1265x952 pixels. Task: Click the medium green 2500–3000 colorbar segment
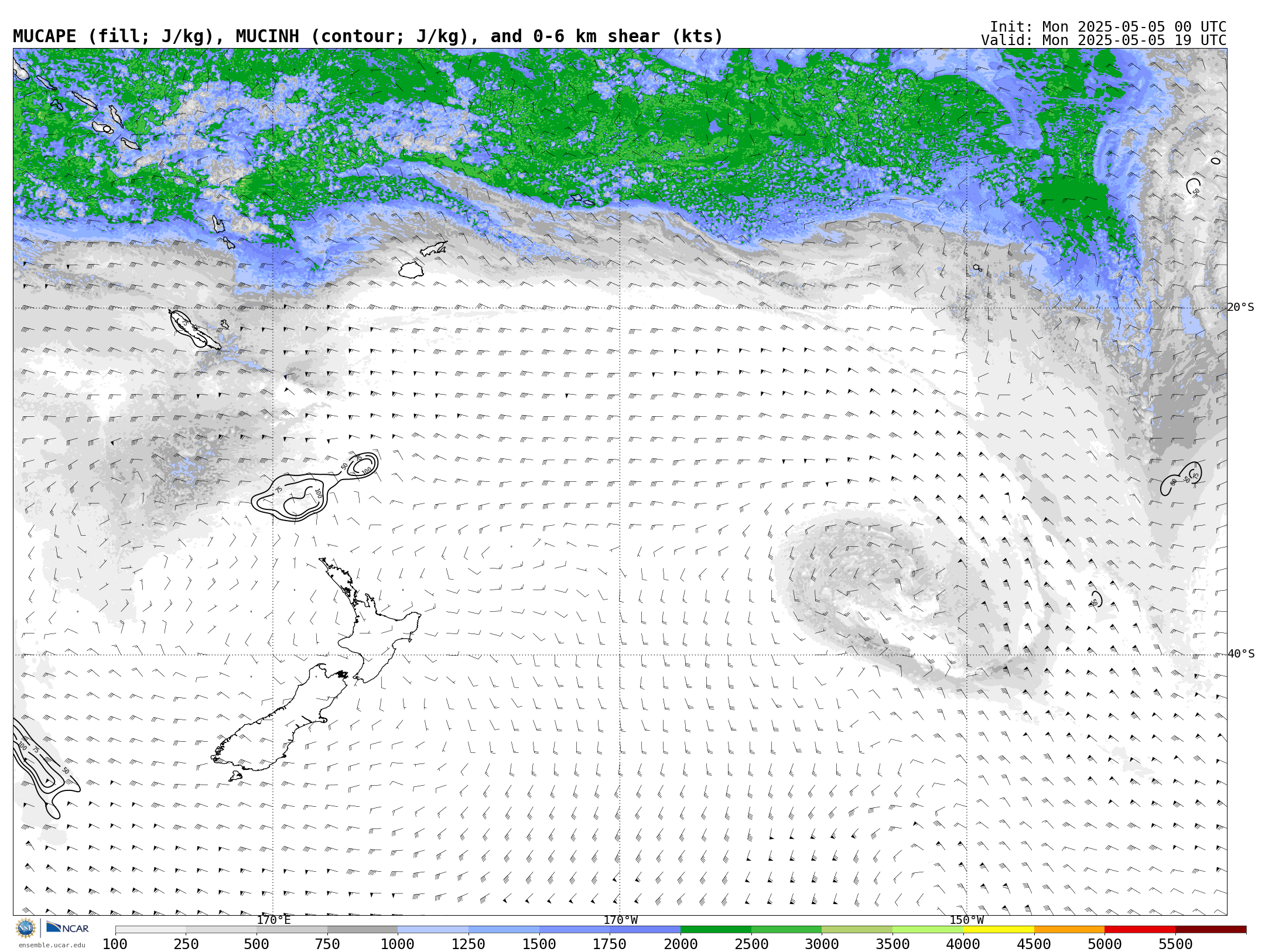tap(787, 930)
